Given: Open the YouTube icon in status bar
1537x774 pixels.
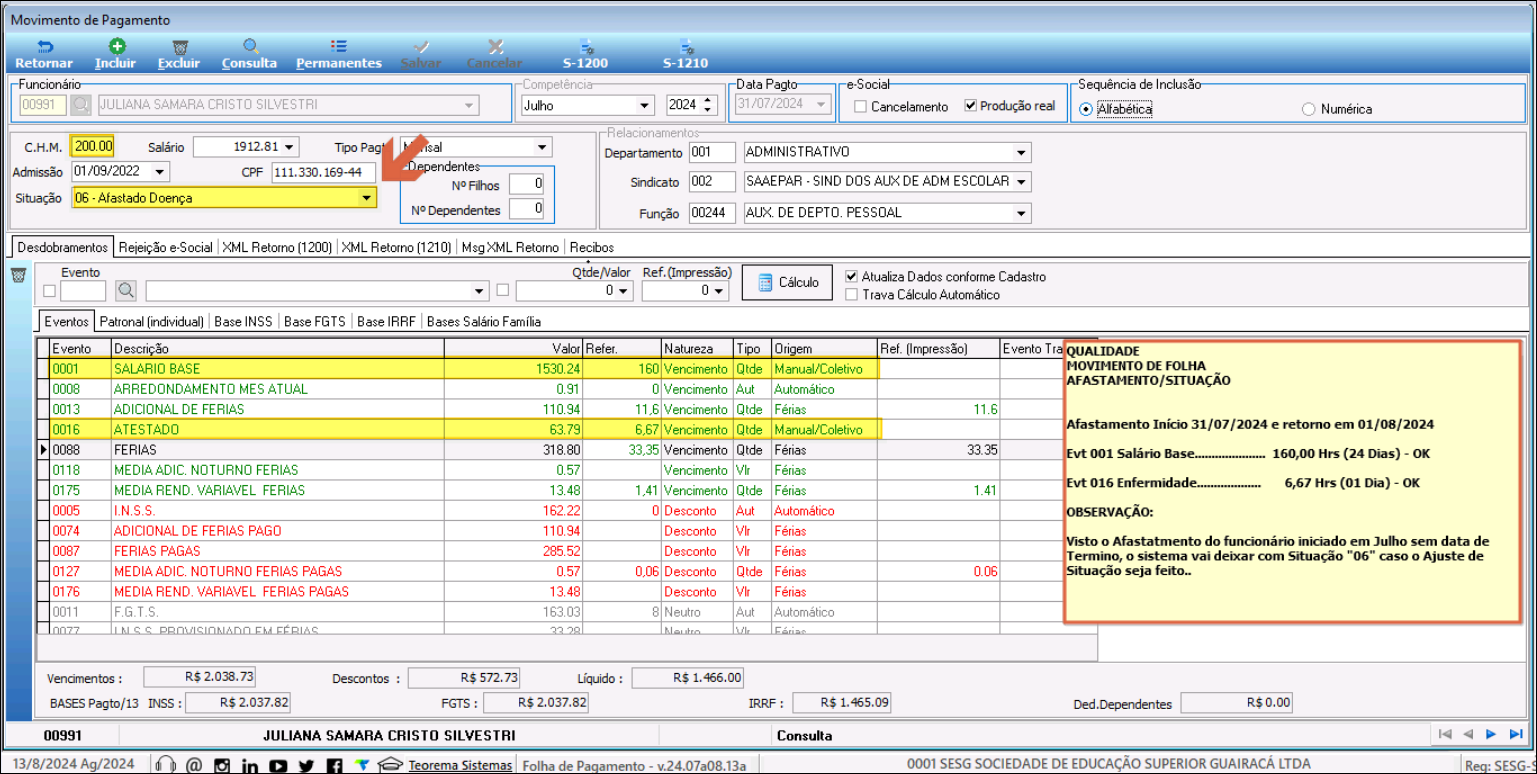Looking at the screenshot, I should pyautogui.click(x=278, y=765).
